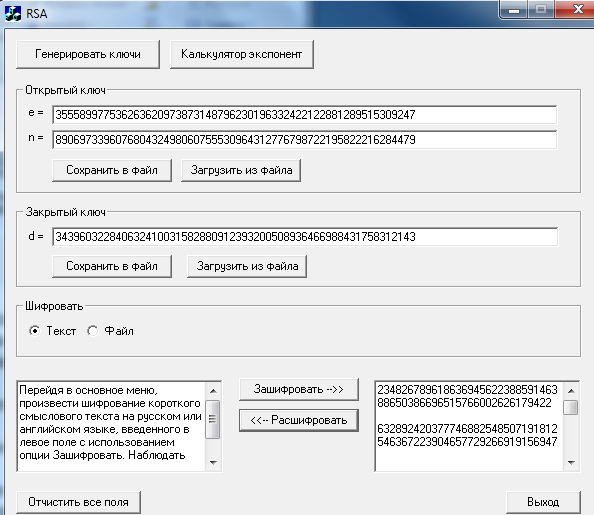Click ciphertext line starting 234826789618
Screen dimensions: 594x515
[x=467, y=390]
